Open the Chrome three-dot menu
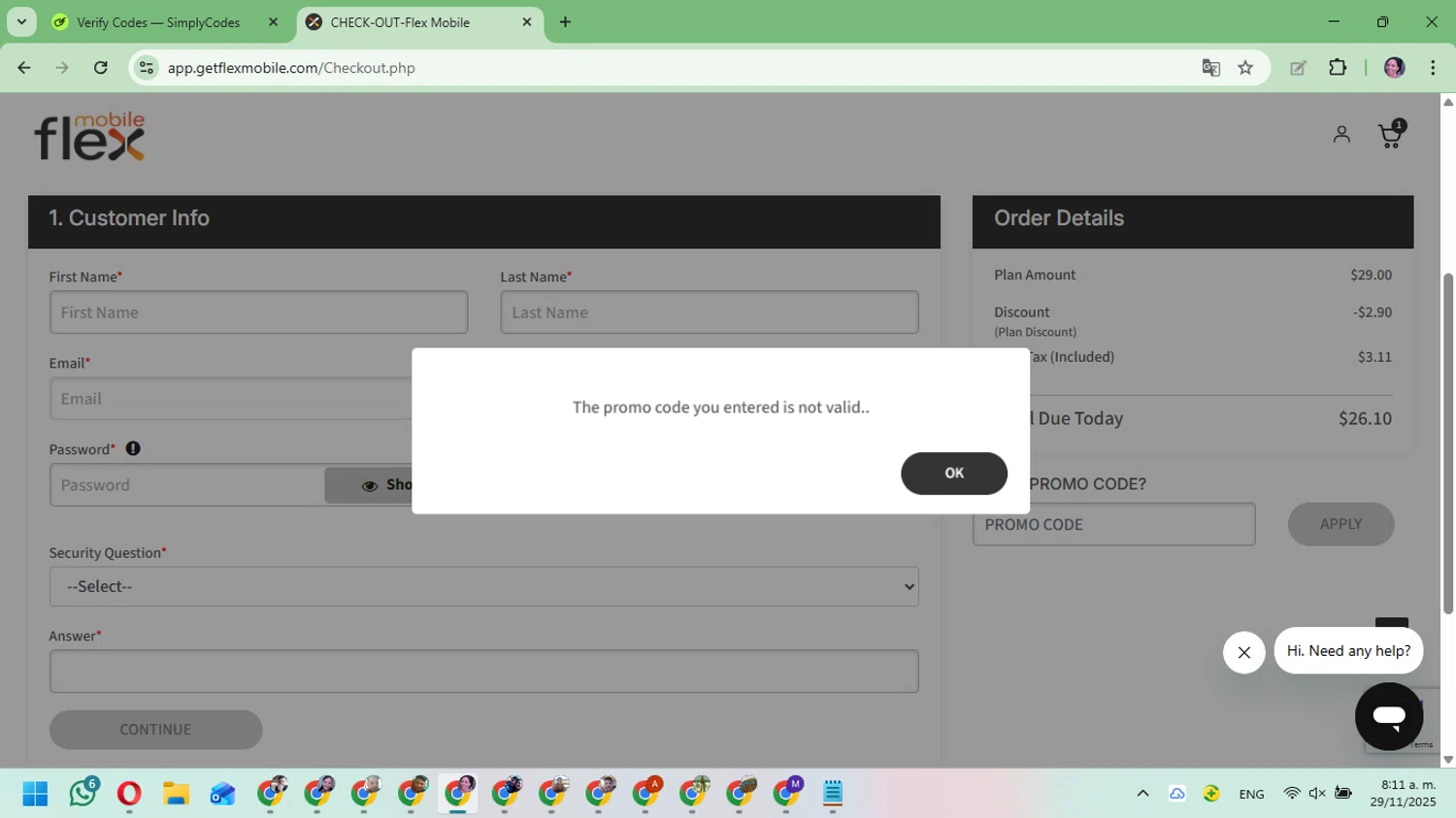Viewport: 1456px width, 818px height. [x=1433, y=68]
